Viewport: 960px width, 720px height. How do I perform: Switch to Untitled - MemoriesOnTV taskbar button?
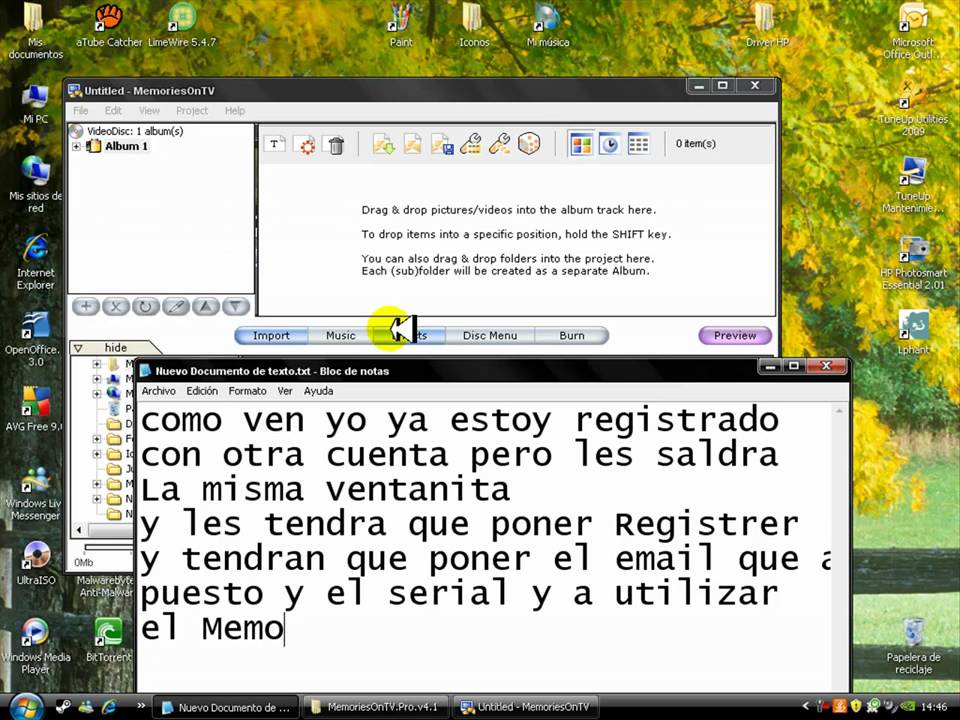(527, 707)
